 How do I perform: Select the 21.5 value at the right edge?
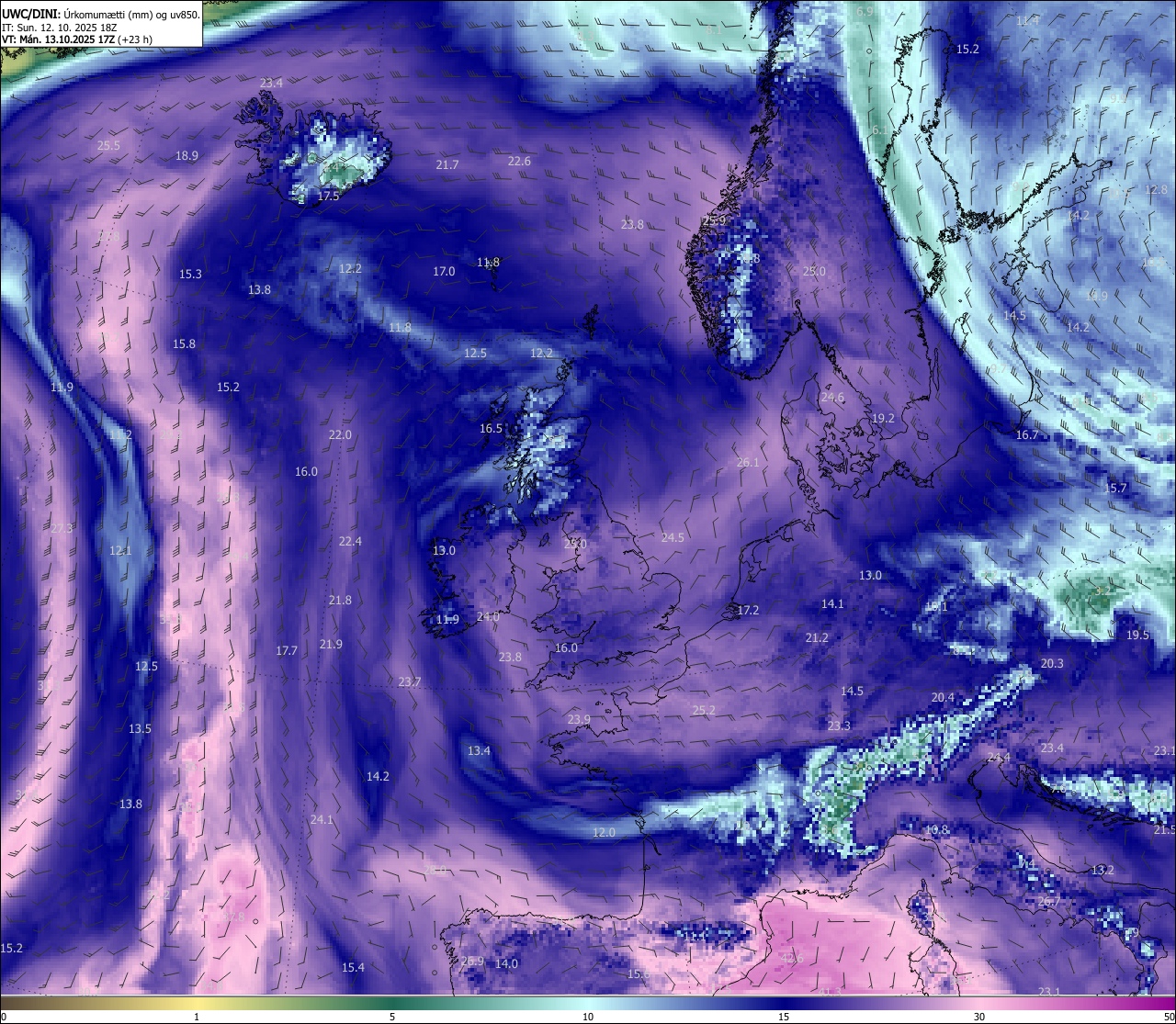1164,830
